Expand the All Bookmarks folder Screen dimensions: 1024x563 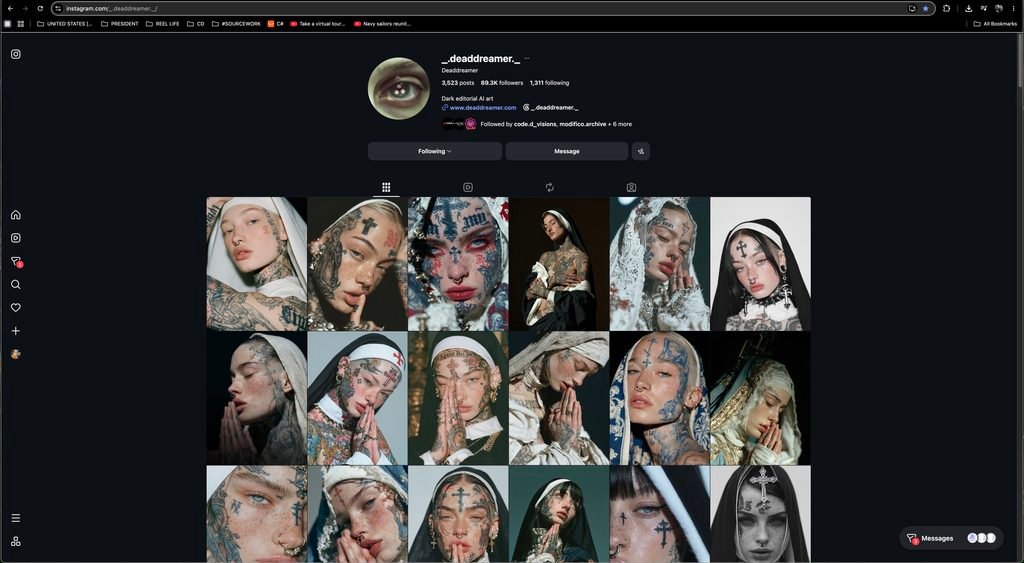[995, 24]
